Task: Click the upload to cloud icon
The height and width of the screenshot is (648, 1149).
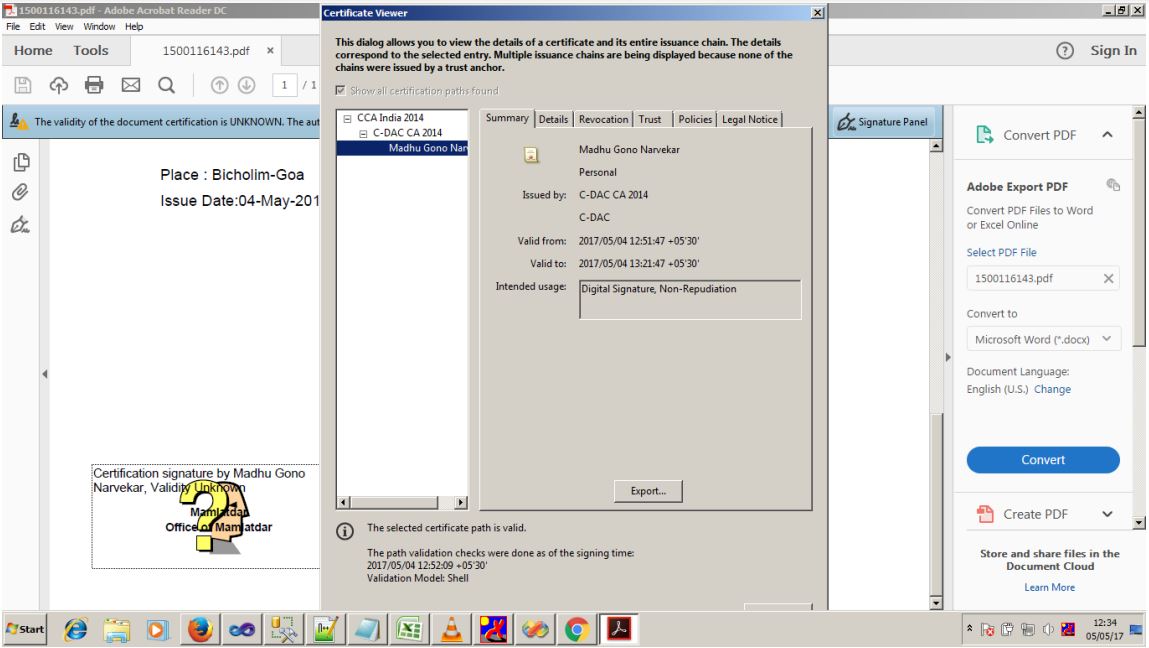Action: [x=59, y=85]
